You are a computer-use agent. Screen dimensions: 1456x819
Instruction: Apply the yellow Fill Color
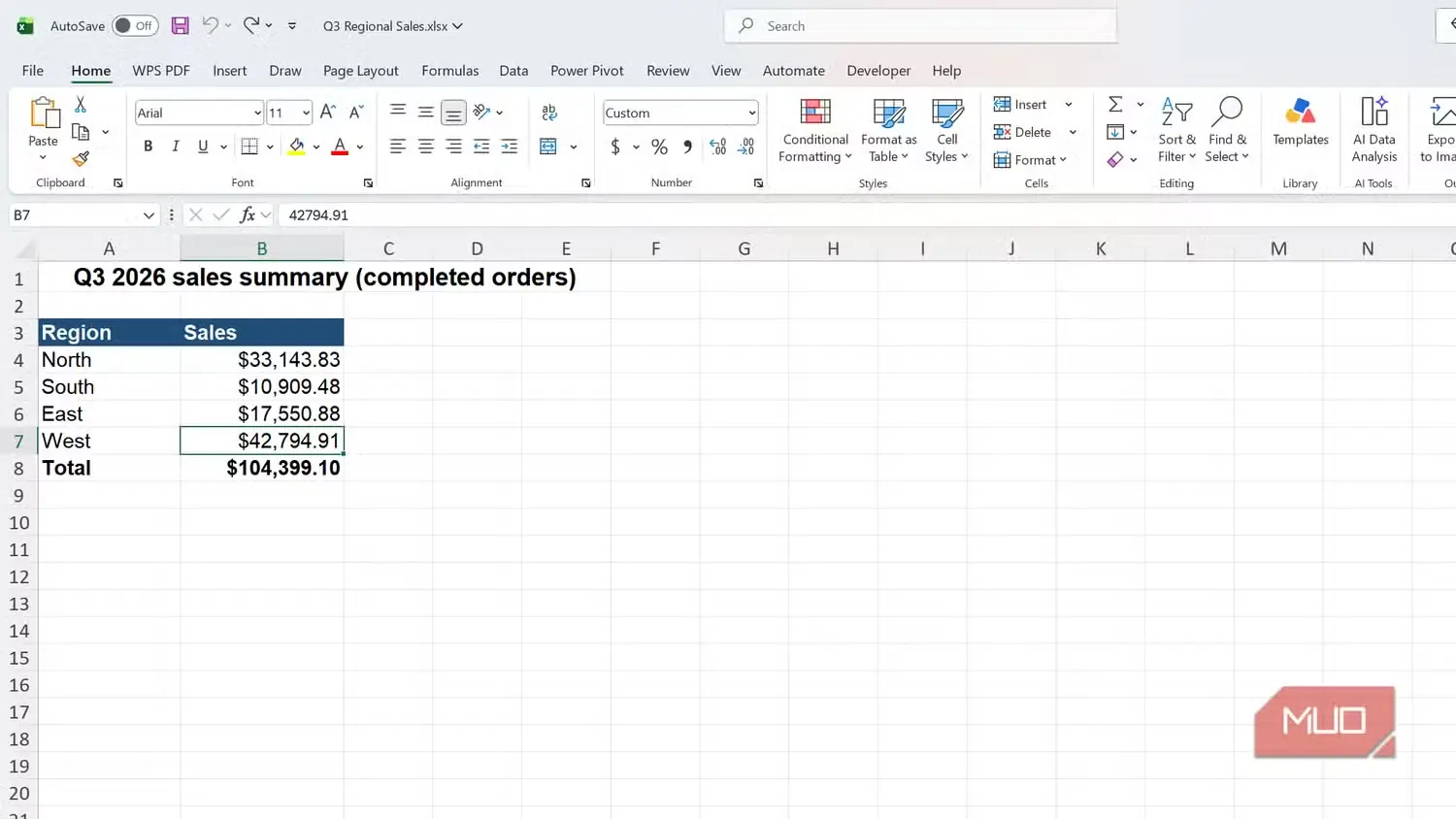coord(297,147)
